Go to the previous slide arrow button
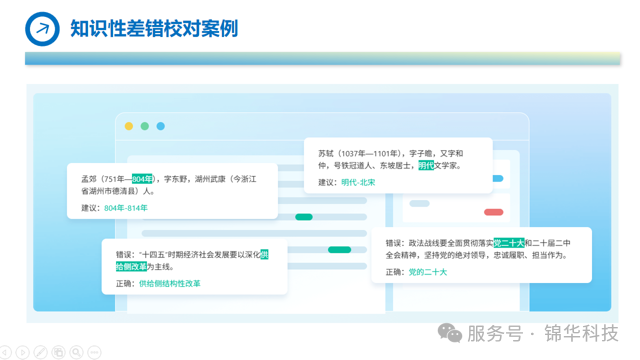 [x=4, y=352]
